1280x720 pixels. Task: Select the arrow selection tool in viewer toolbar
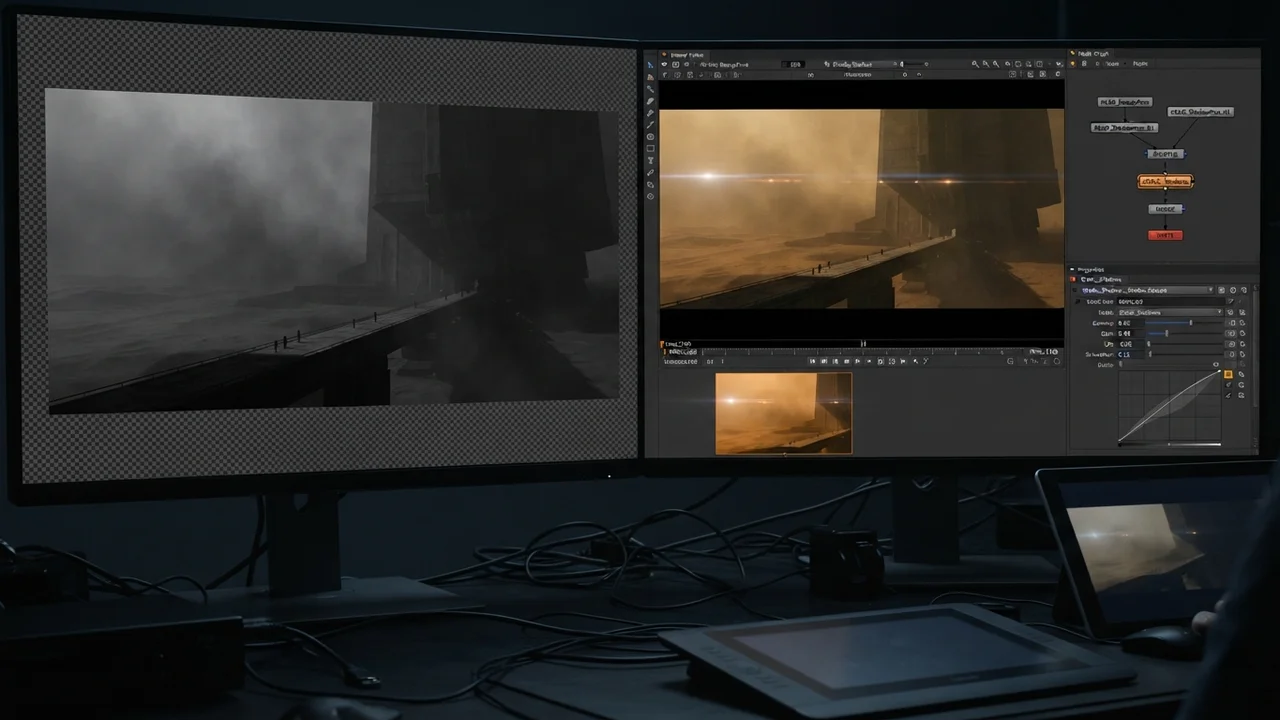click(650, 65)
